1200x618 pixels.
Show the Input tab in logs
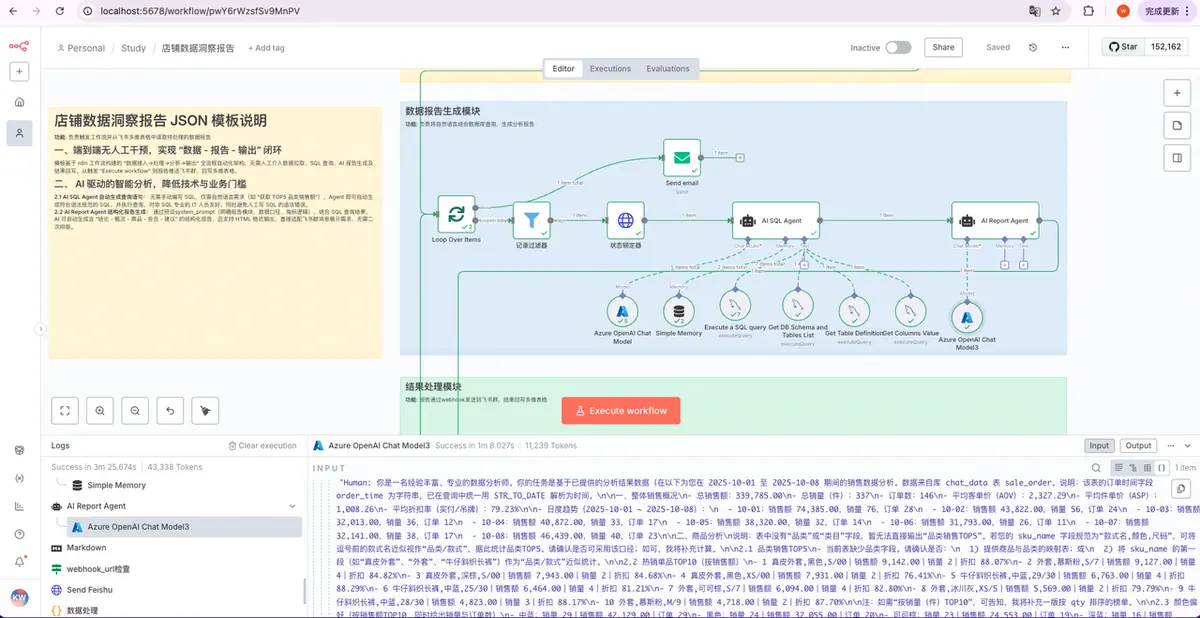click(1099, 446)
